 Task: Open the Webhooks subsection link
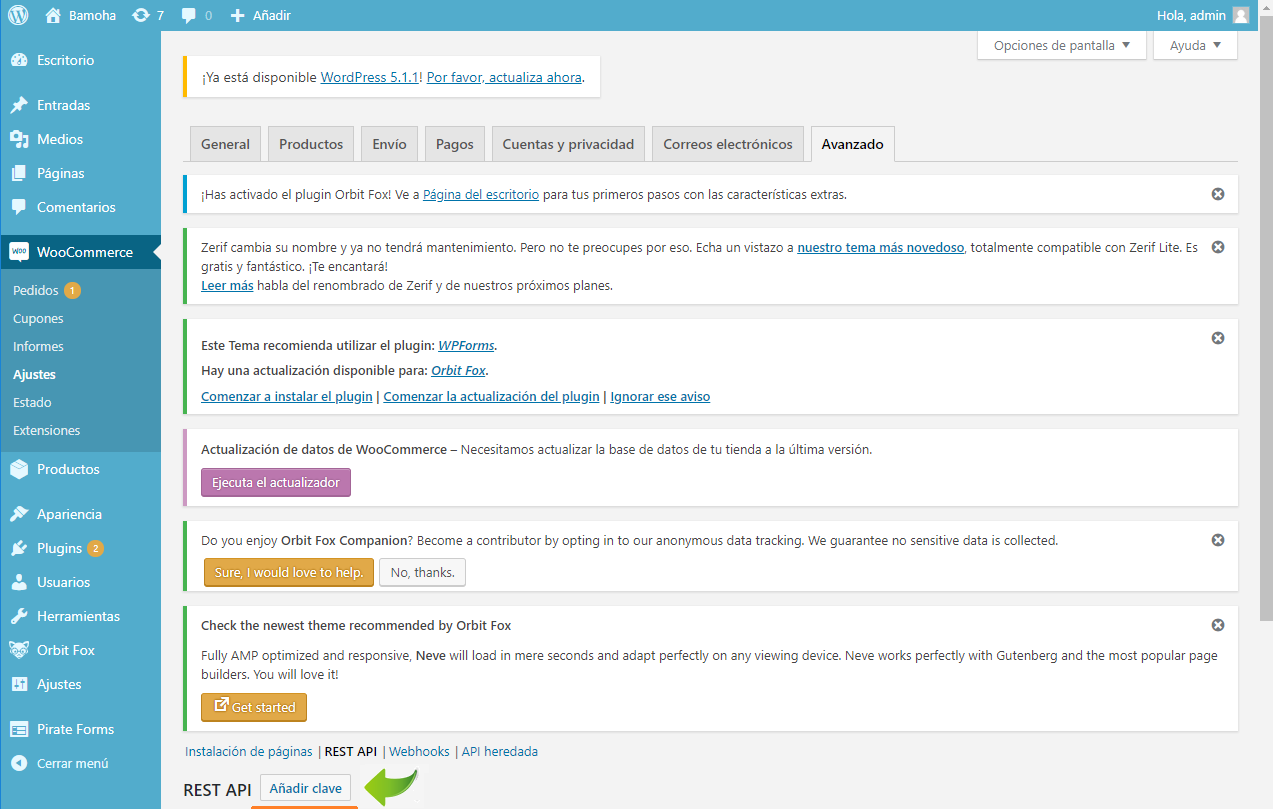(419, 751)
